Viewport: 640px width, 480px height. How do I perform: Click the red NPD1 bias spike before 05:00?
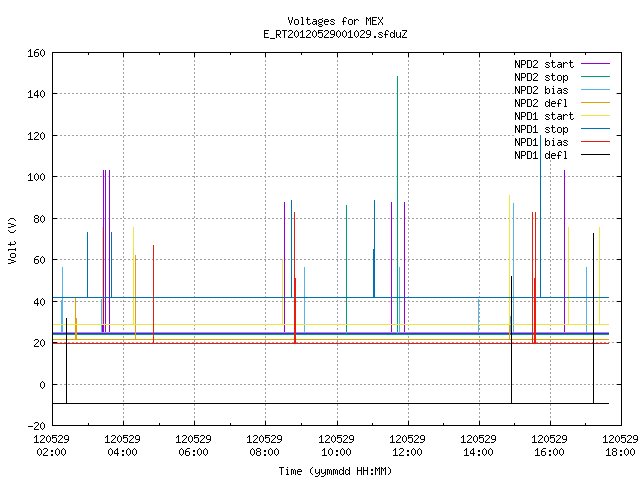(153, 294)
